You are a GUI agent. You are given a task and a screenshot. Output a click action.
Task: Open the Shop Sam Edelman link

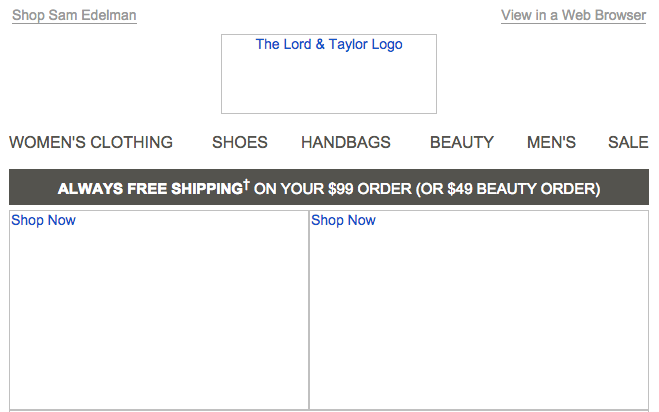[74, 15]
